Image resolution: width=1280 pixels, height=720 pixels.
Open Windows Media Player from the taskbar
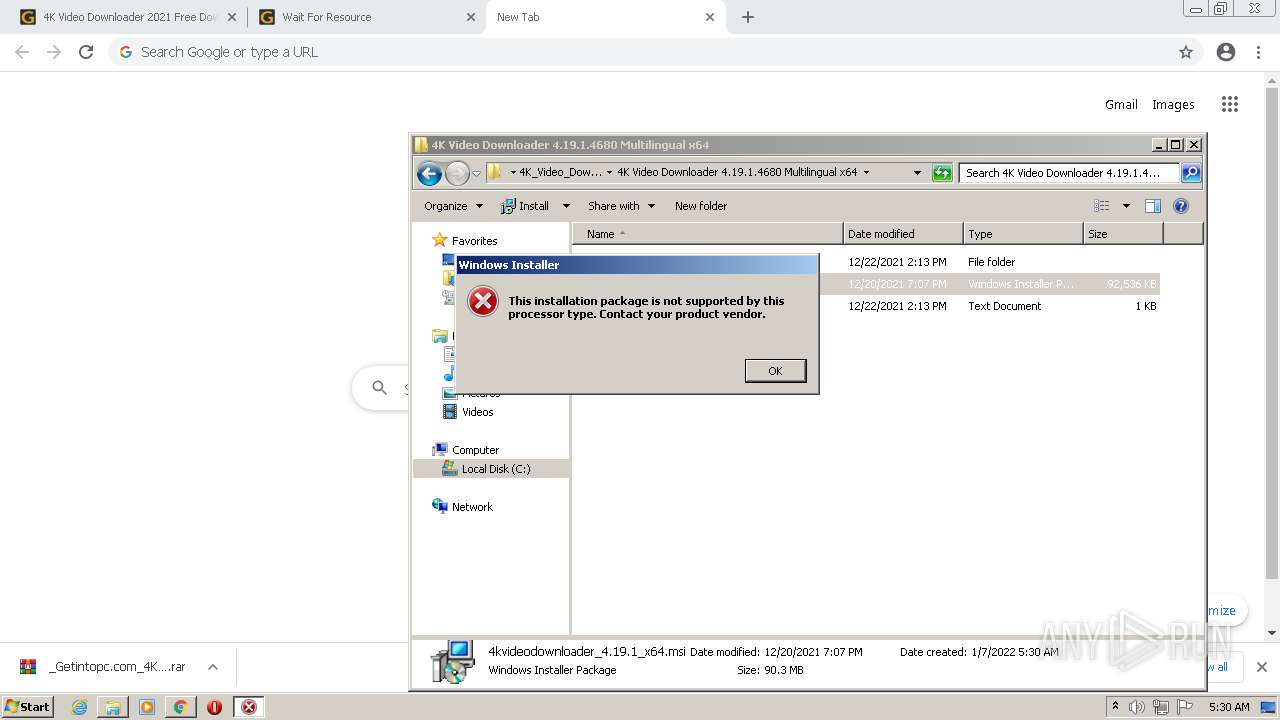(x=147, y=707)
